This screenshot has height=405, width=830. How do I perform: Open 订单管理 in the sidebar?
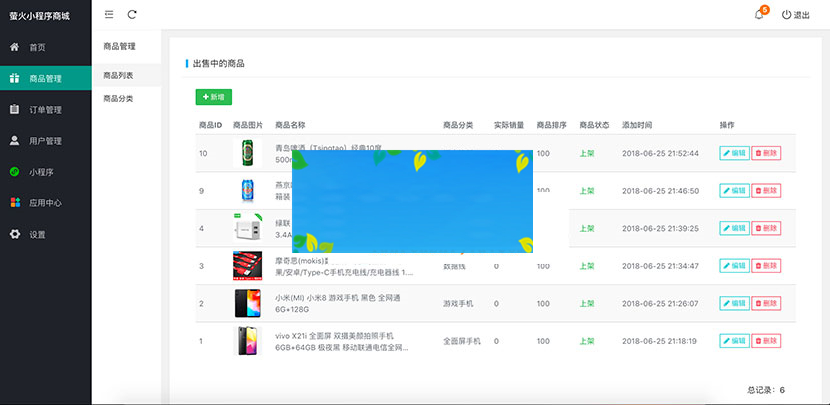point(45,110)
